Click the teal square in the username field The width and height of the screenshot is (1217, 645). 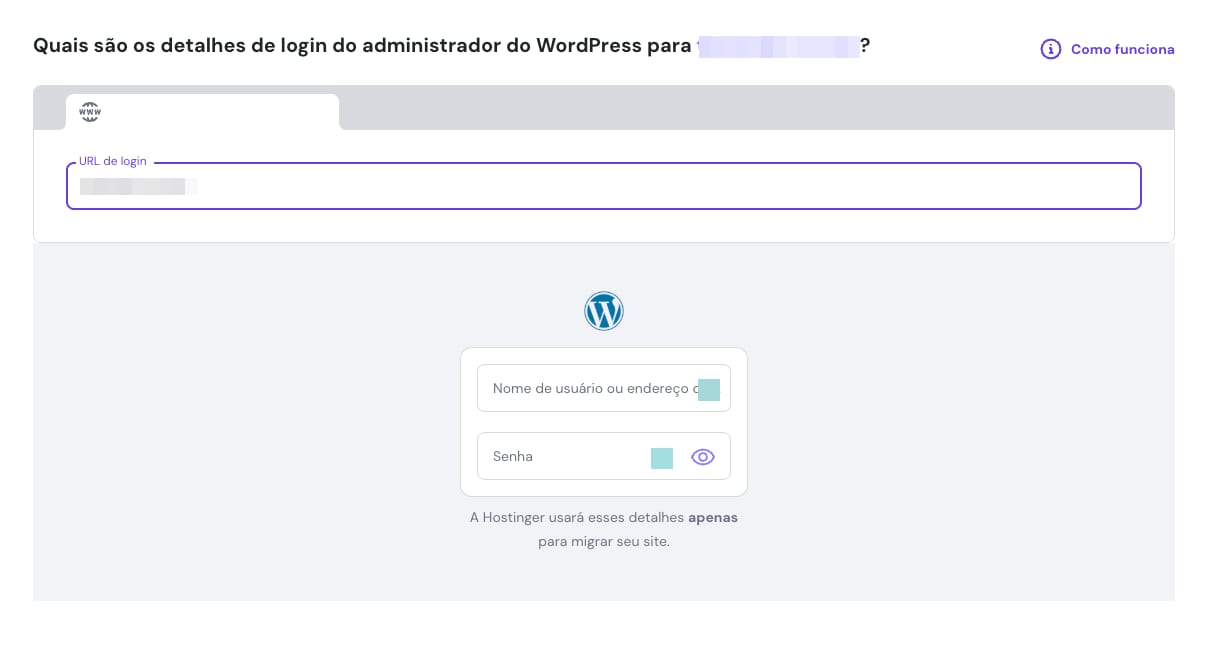[x=709, y=390]
